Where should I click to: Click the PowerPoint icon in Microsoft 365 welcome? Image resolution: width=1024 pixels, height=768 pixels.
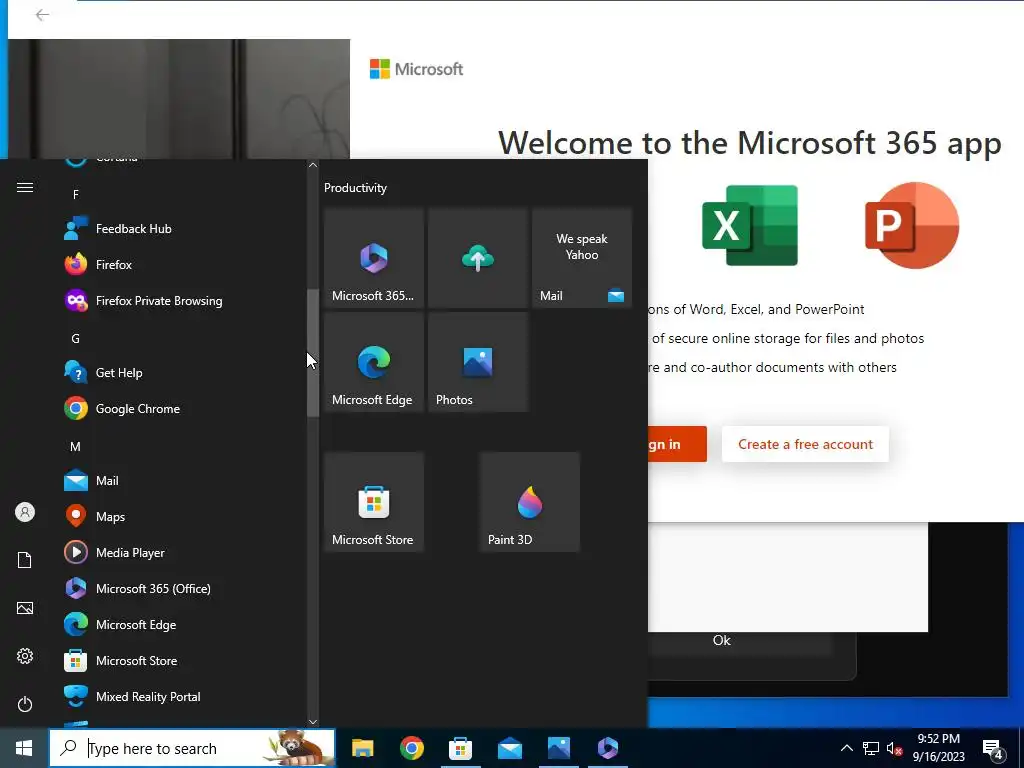912,226
